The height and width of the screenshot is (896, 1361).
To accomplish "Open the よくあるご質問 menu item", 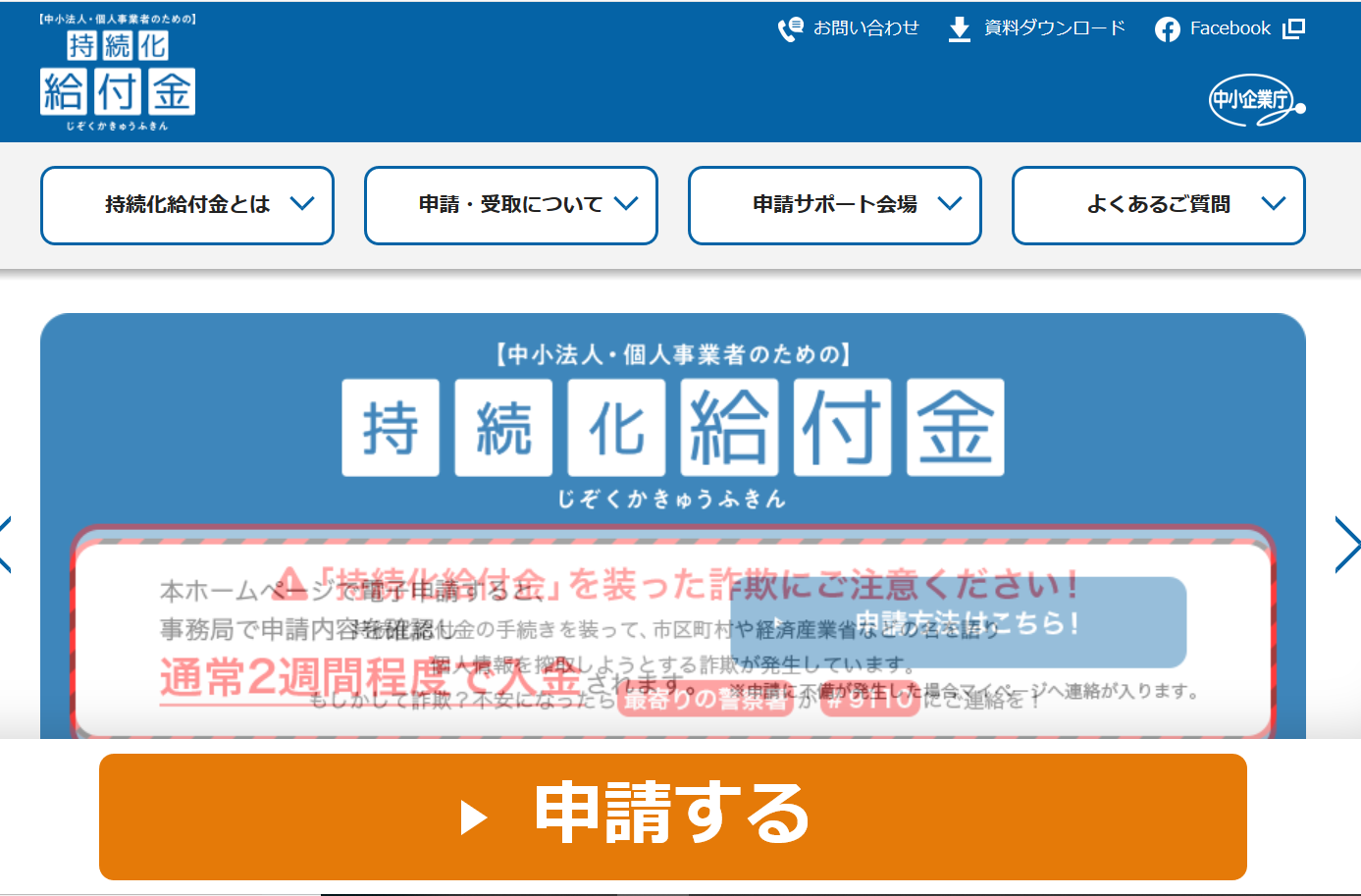I will pos(1158,204).
